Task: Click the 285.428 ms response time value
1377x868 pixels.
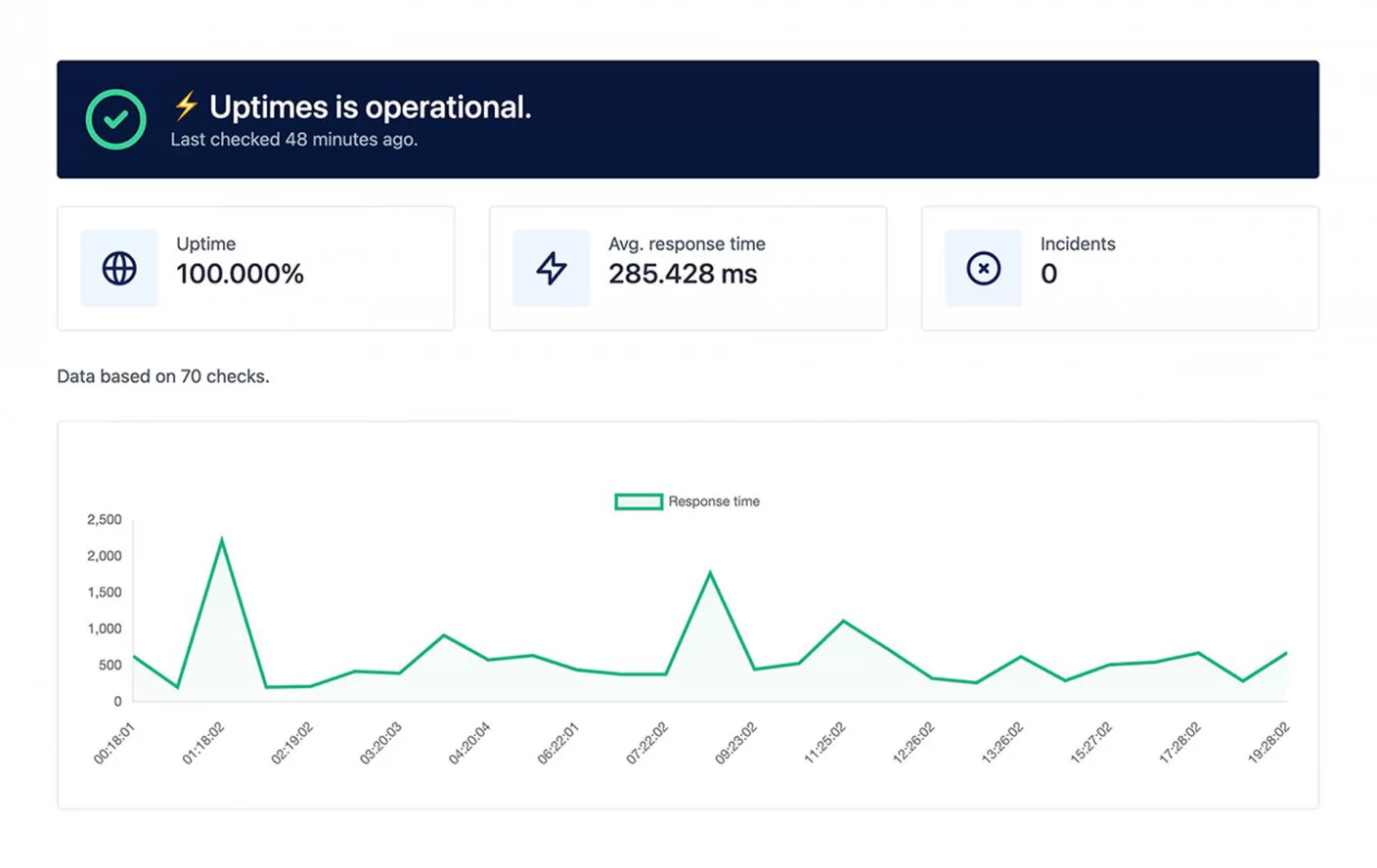Action: (x=683, y=274)
